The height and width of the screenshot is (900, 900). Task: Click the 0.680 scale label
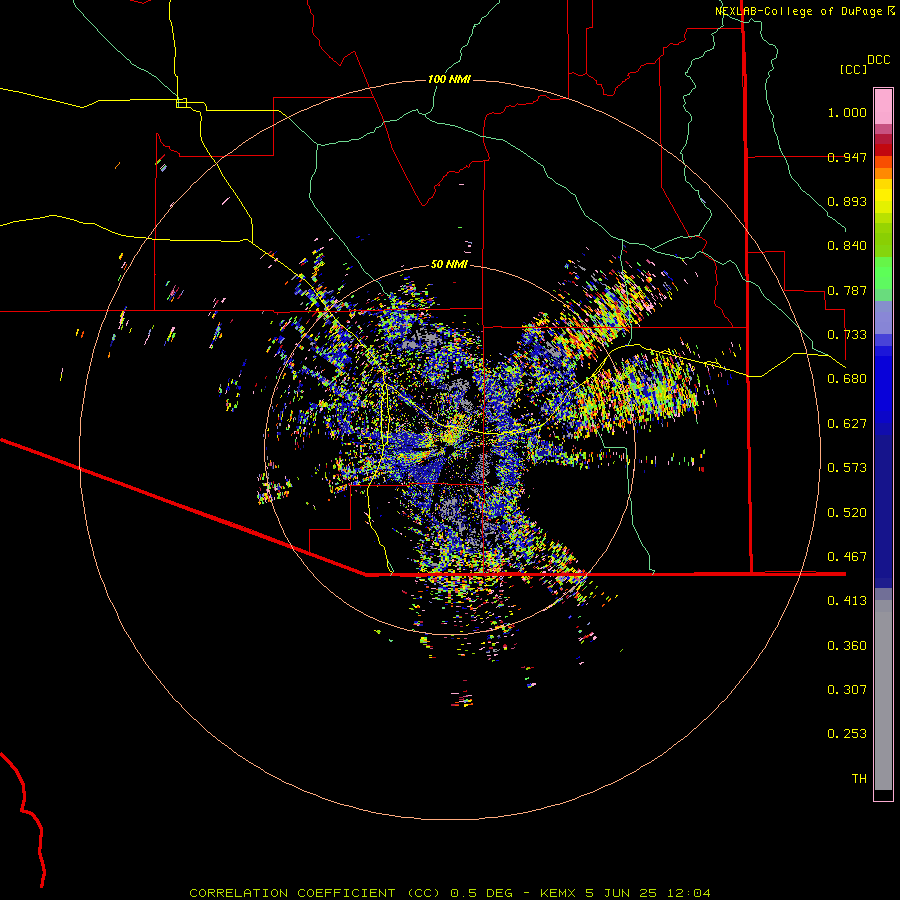tap(847, 379)
